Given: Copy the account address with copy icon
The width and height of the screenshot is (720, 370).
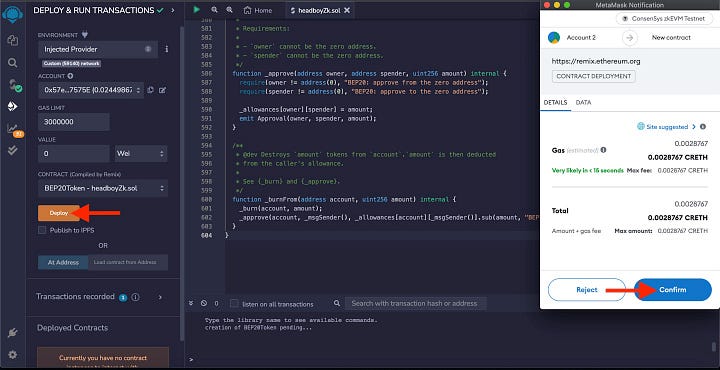Looking at the screenshot, I should (x=151, y=90).
